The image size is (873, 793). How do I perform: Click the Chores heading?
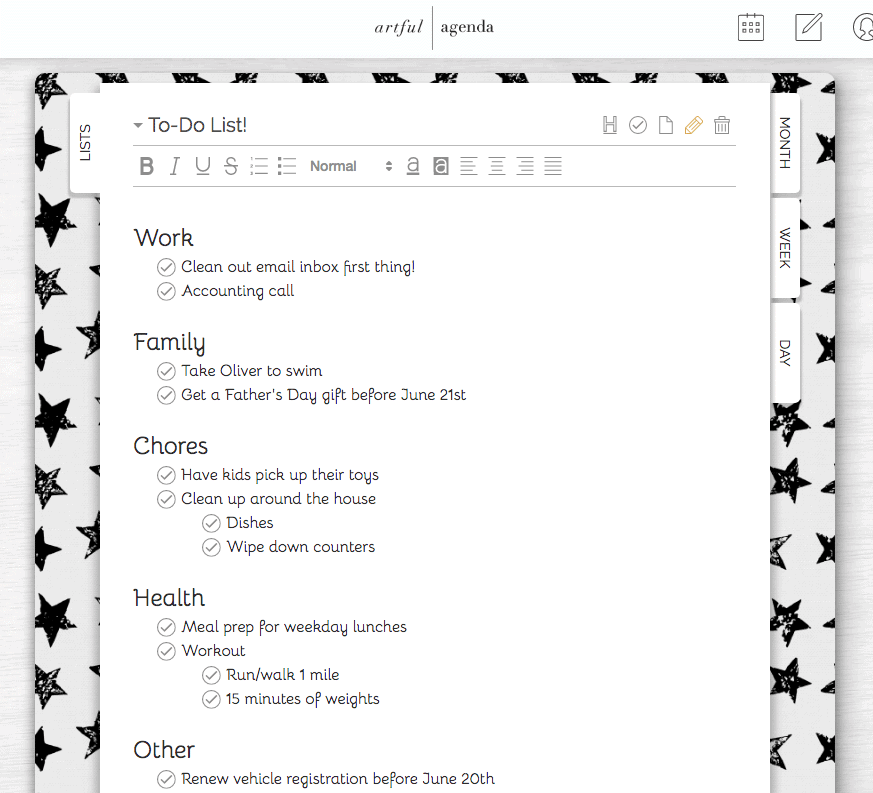click(170, 446)
